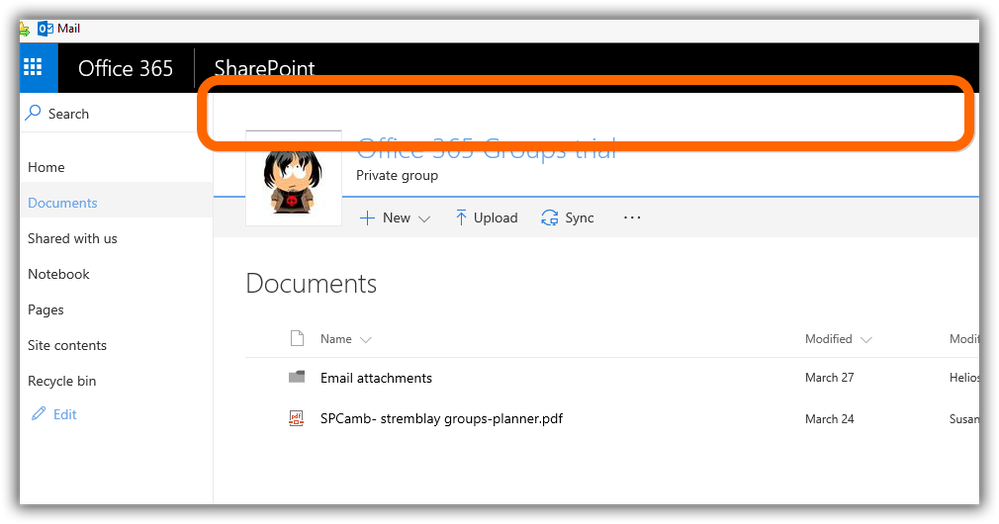Click the Private group label
This screenshot has height=524, width=999.
(397, 175)
